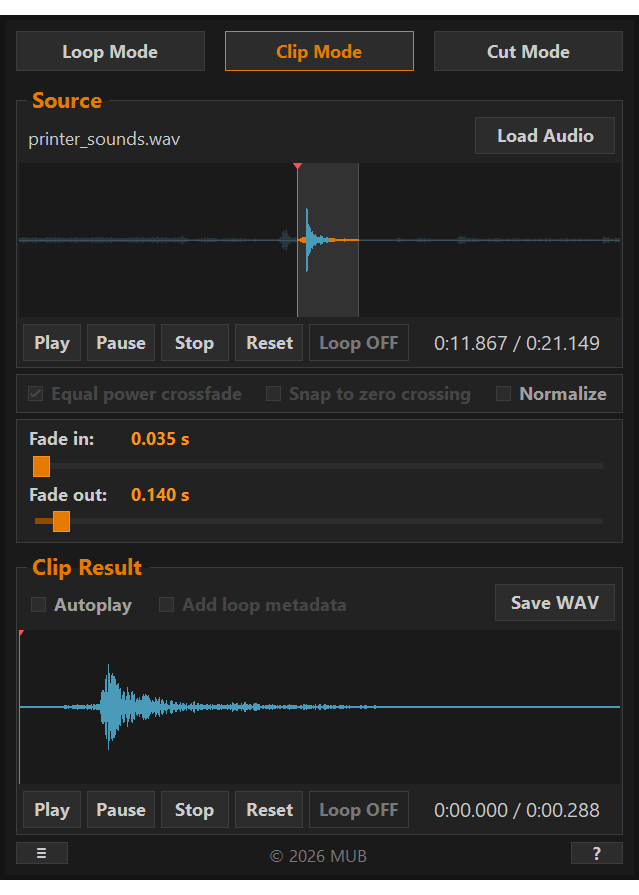Click the Clip Result playhead marker
639x895 pixels.
click(x=21, y=634)
